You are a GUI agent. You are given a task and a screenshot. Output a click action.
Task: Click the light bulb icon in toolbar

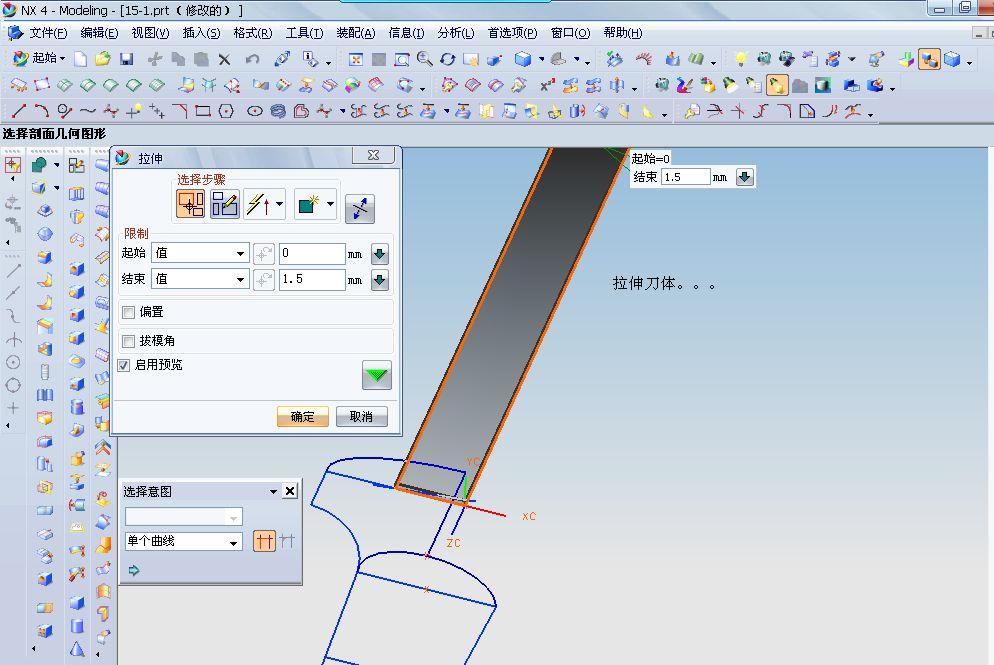(740, 59)
